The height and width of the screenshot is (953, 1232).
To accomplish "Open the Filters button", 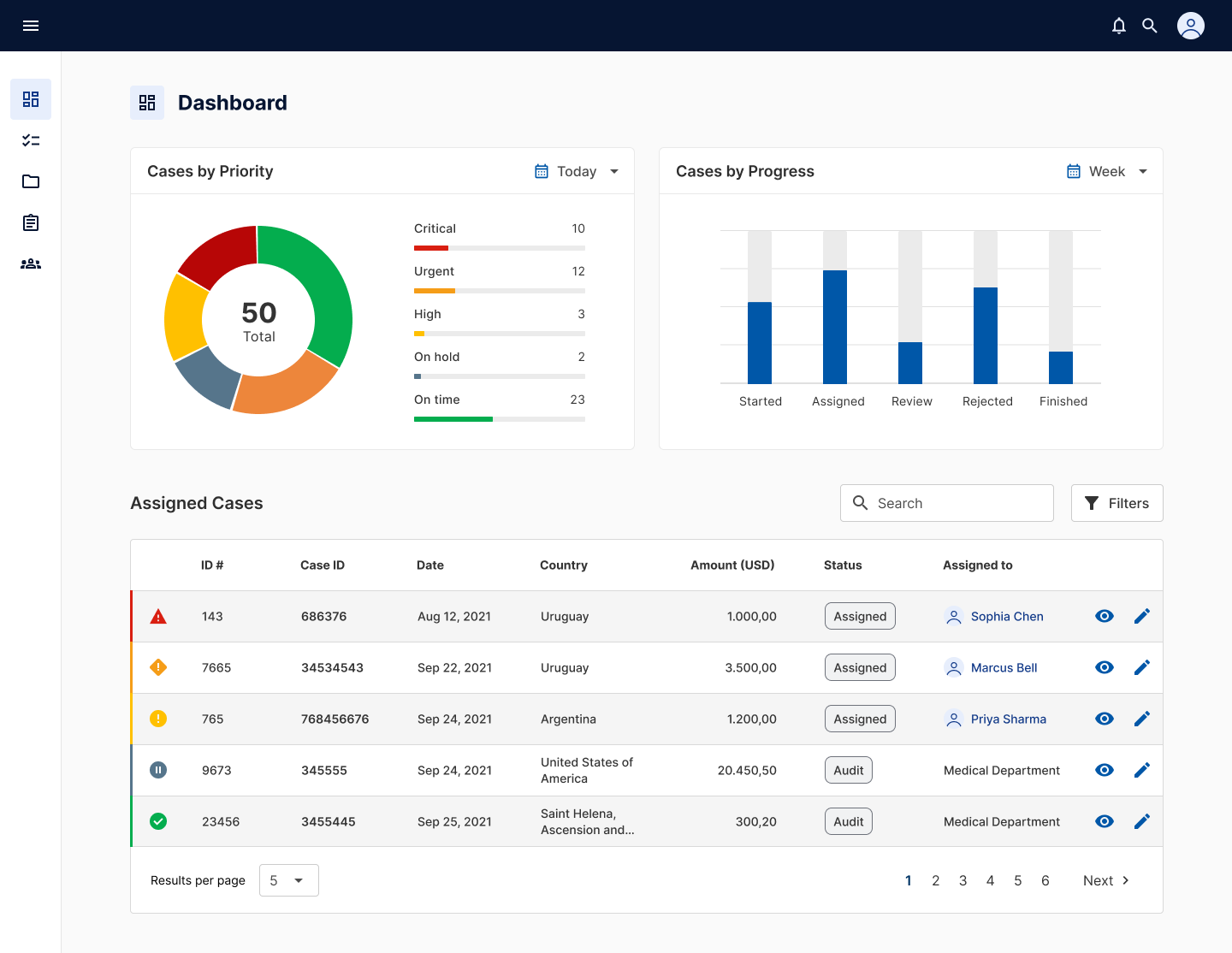I will (1116, 503).
